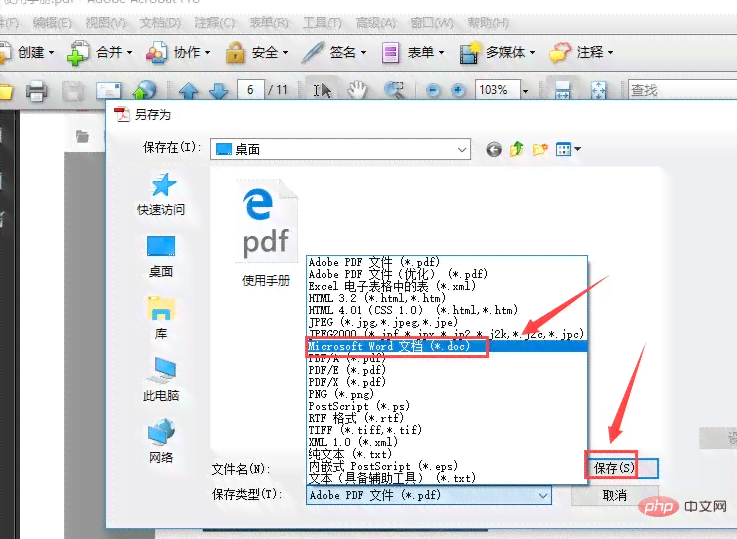Click the 查找 search field

[682, 90]
